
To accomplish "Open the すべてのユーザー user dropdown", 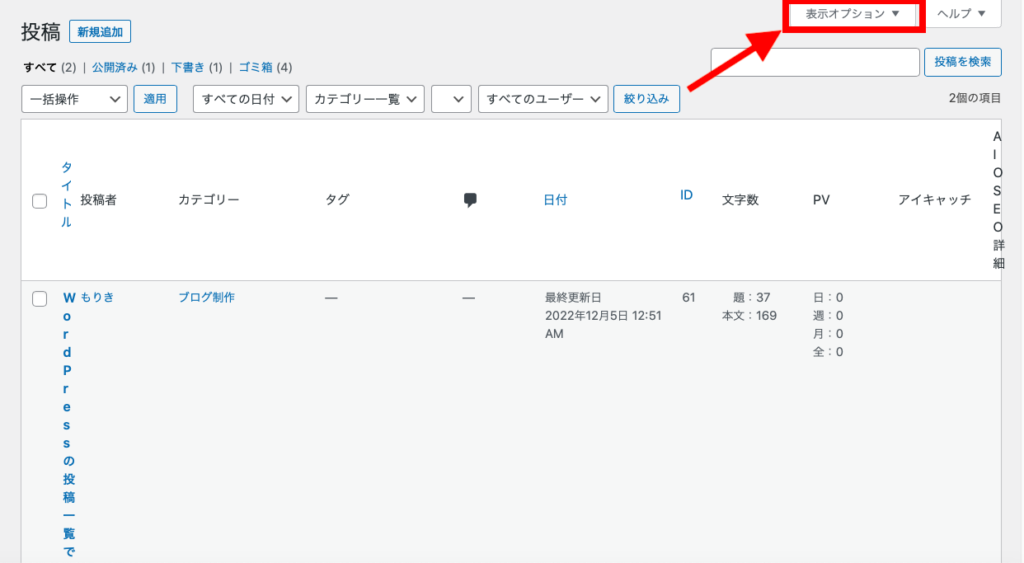I will click(543, 99).
